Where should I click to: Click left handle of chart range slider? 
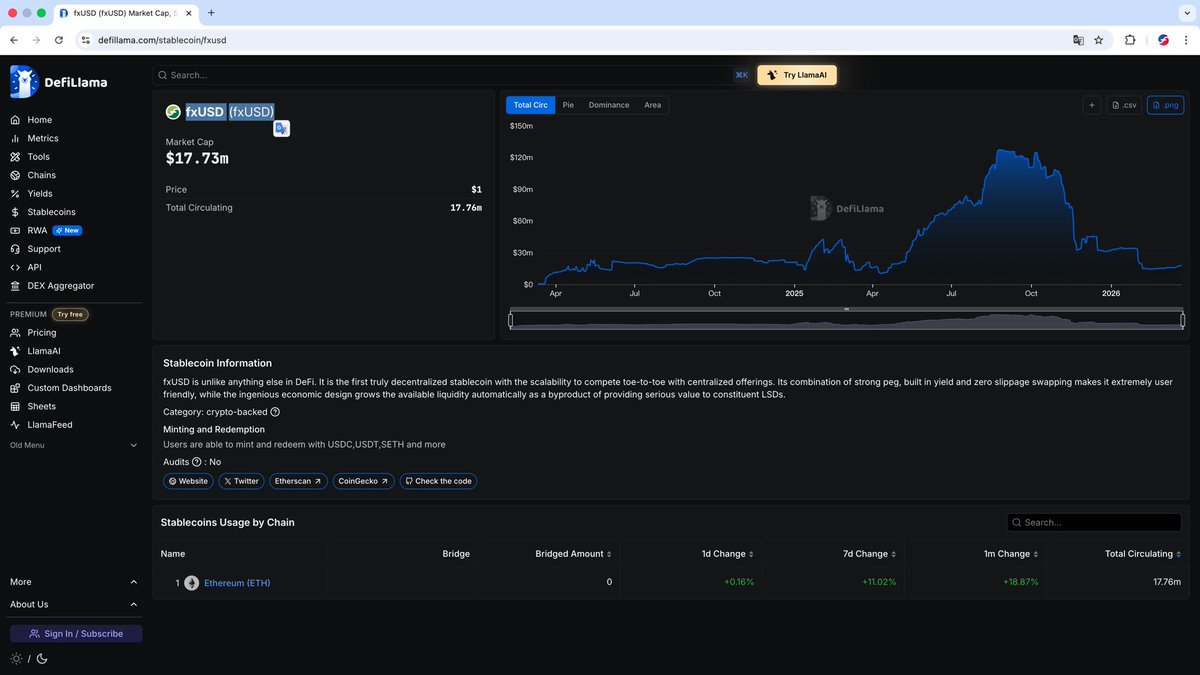coord(511,321)
